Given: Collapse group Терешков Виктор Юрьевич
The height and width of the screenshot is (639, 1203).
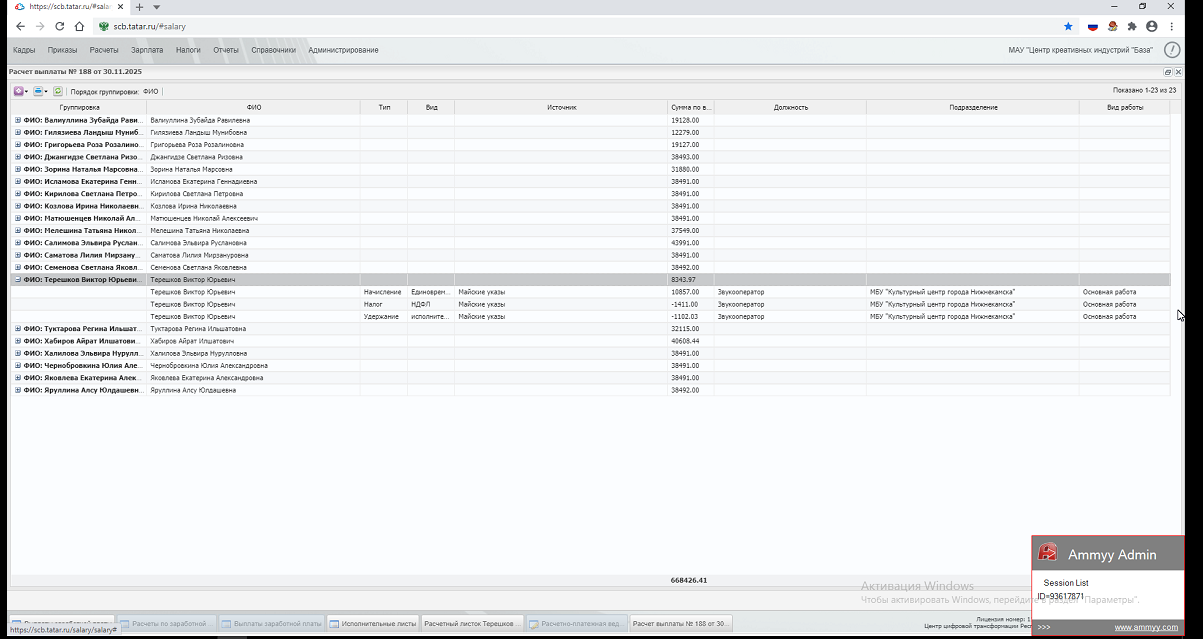Looking at the screenshot, I should (x=18, y=280).
